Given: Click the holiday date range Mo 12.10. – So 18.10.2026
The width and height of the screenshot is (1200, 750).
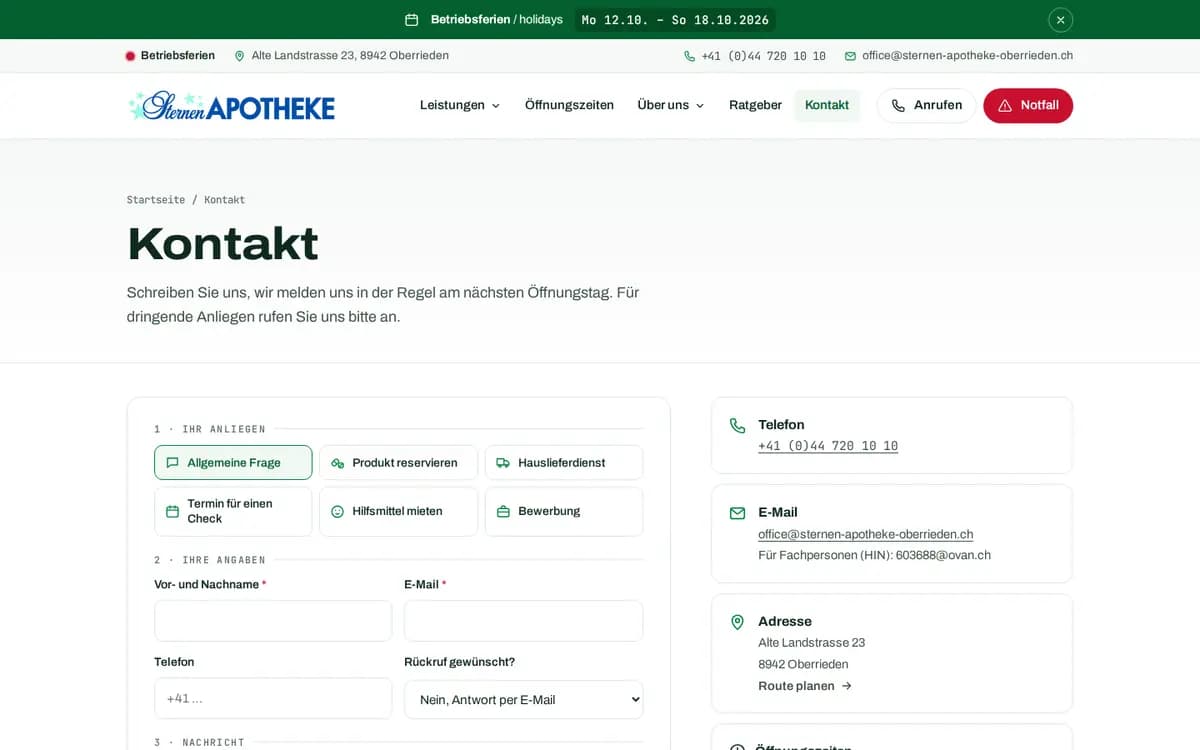Looking at the screenshot, I should [x=675, y=20].
